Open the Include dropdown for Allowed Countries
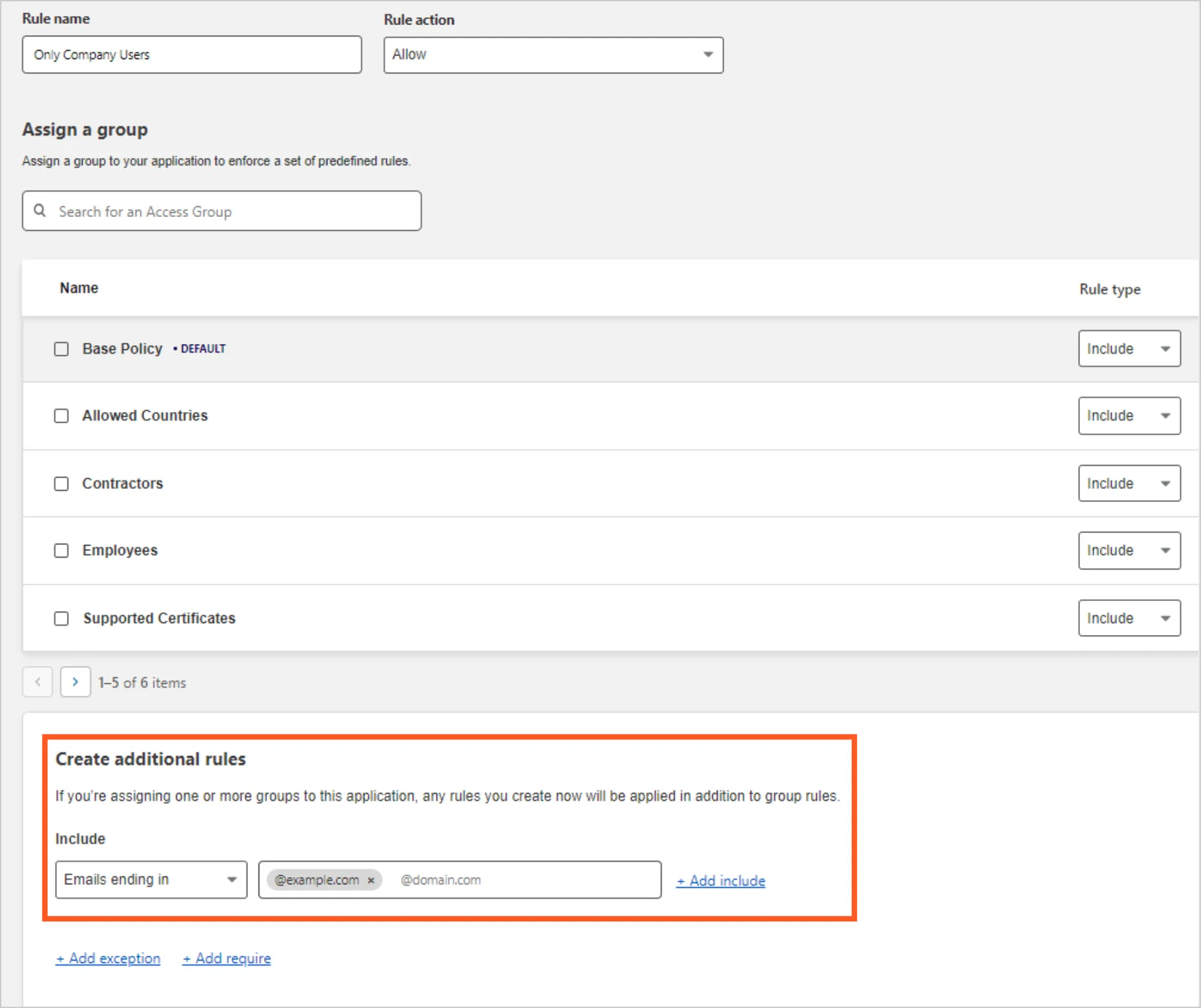This screenshot has height=1008, width=1201. click(1128, 416)
